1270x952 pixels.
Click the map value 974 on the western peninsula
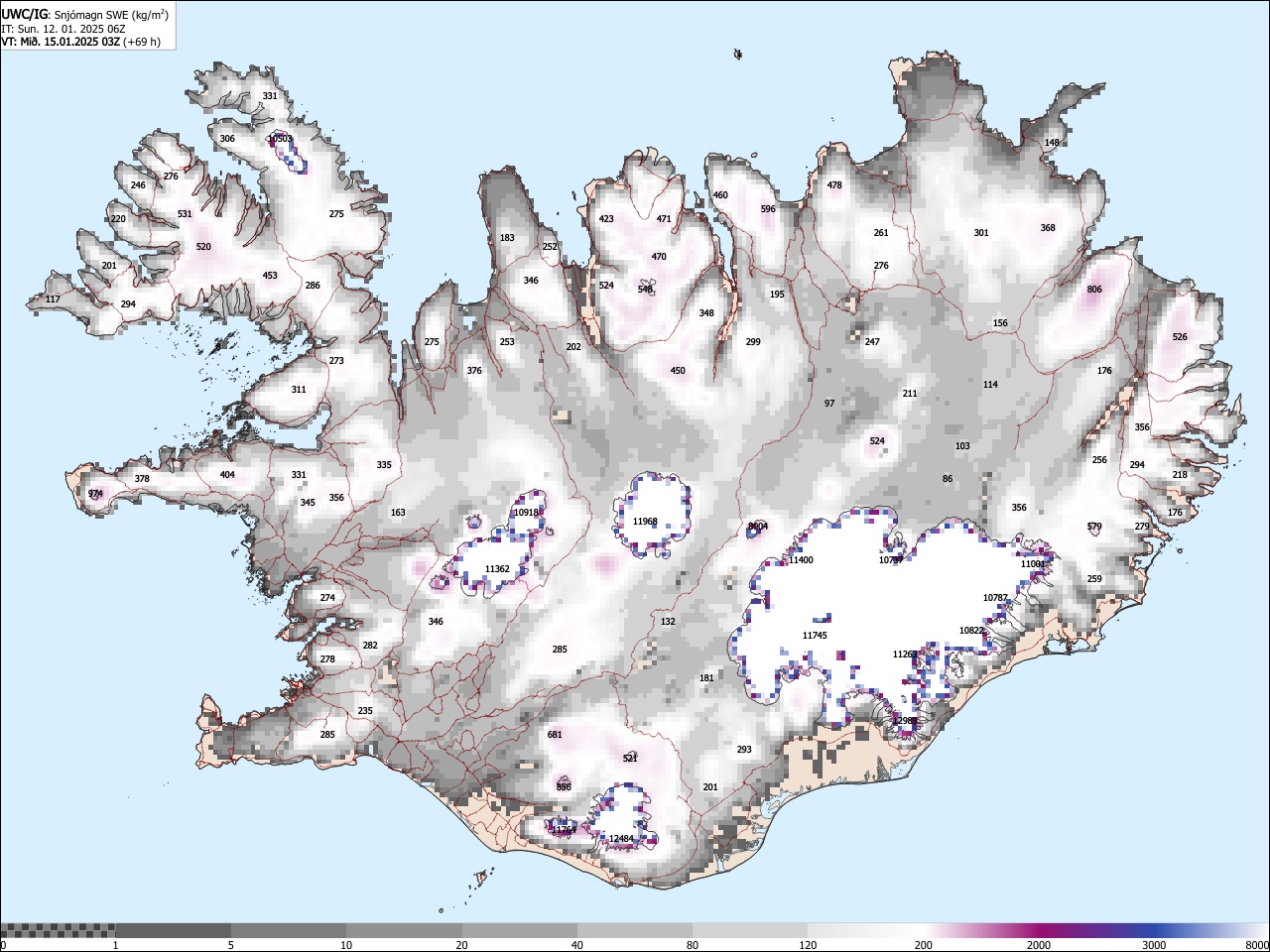[x=95, y=494]
